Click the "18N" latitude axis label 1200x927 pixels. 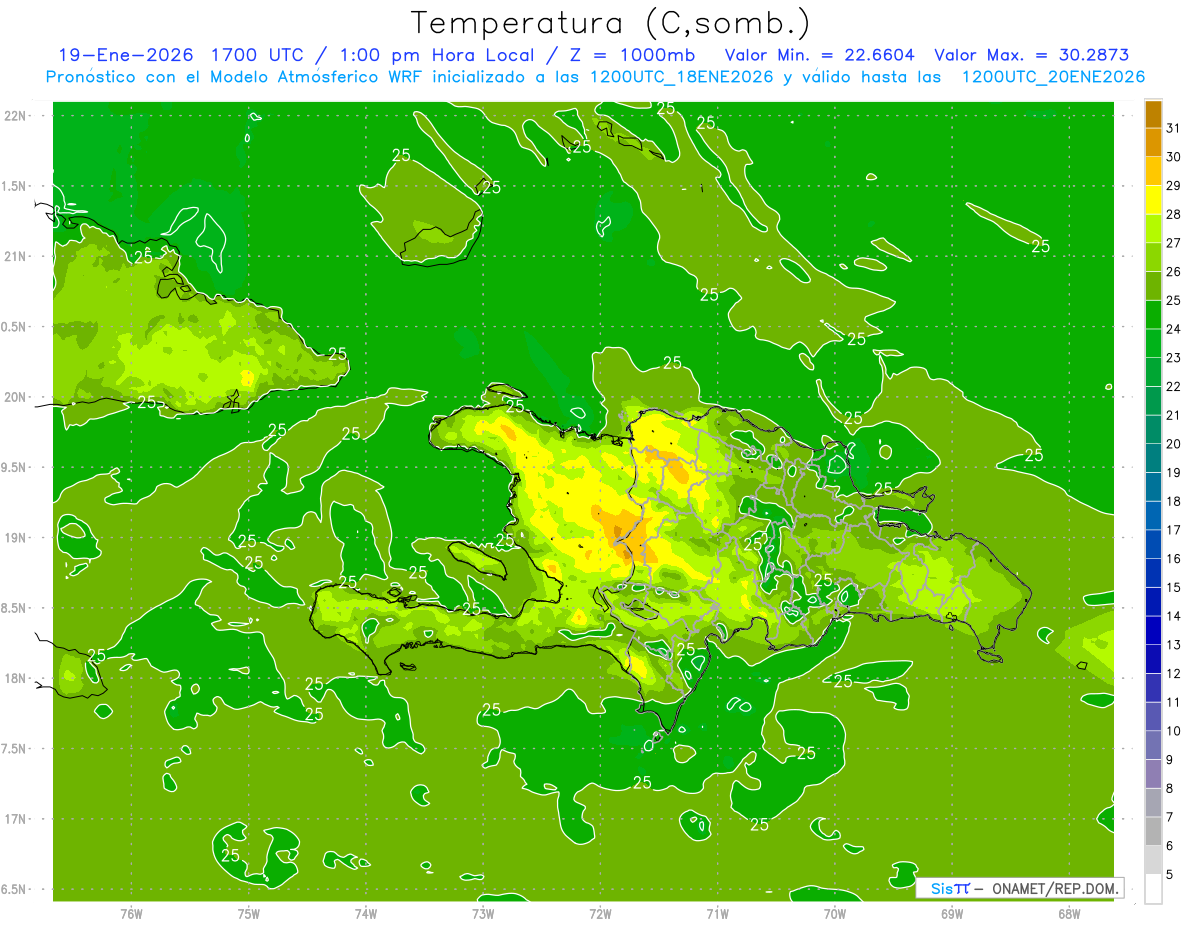(x=17, y=678)
